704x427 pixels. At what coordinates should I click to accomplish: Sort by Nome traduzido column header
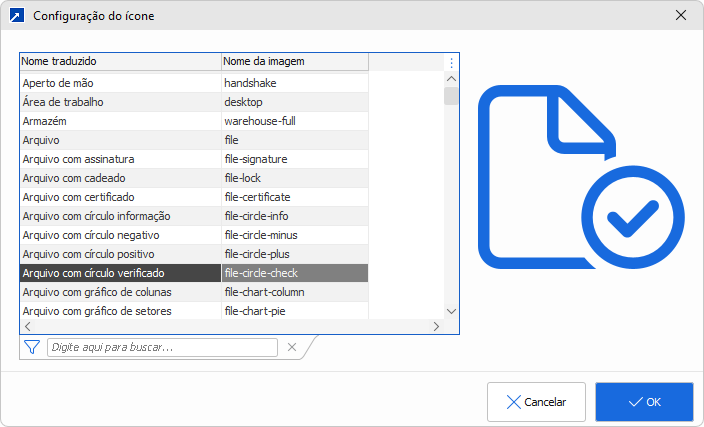(x=120, y=62)
